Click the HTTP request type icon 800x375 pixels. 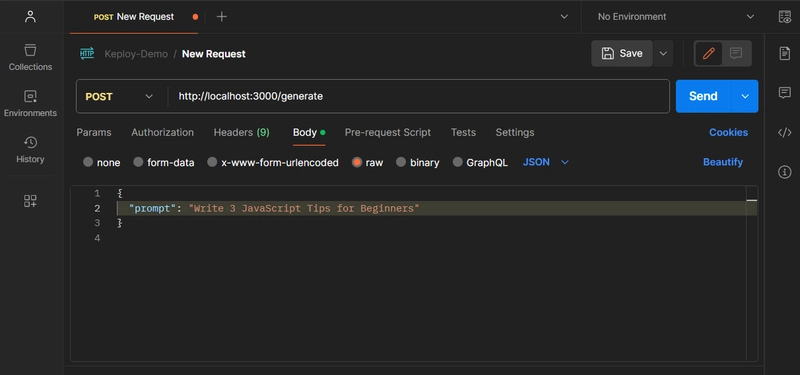click(87, 54)
